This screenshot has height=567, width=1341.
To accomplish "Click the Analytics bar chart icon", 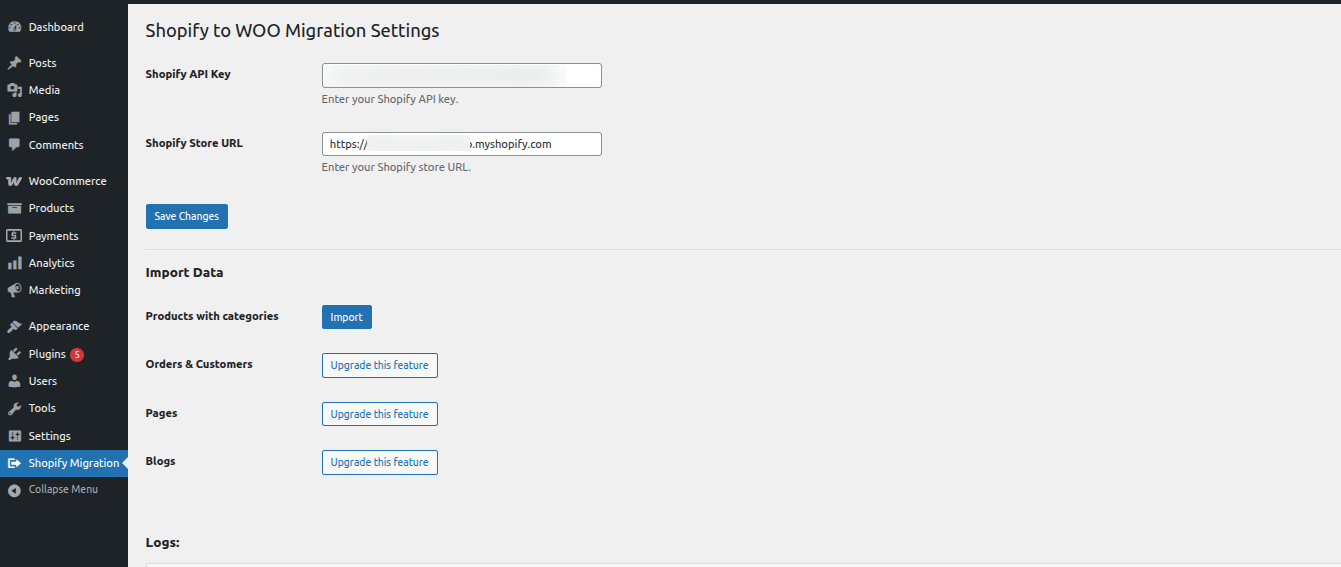I will [14, 263].
